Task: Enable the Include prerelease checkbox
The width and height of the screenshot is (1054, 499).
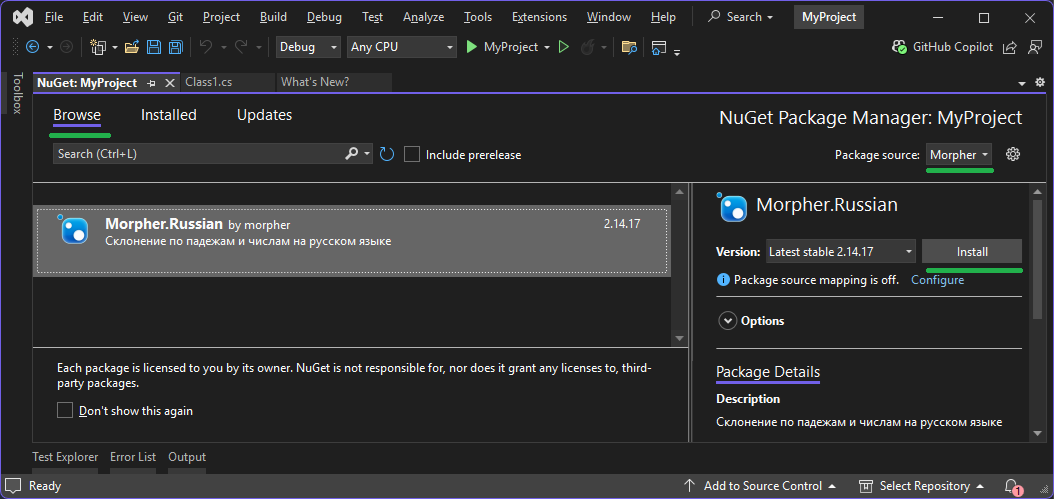Action: click(412, 155)
